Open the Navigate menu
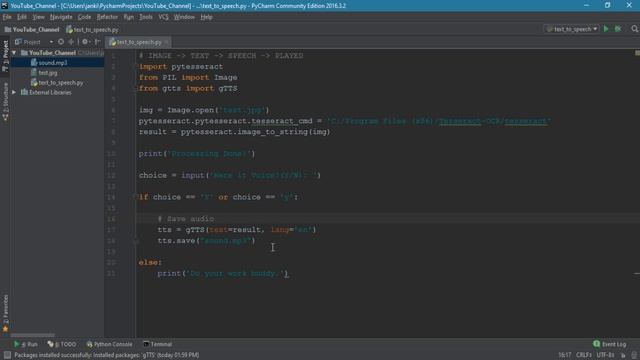Screen dimensions: 640x360 (61, 17)
